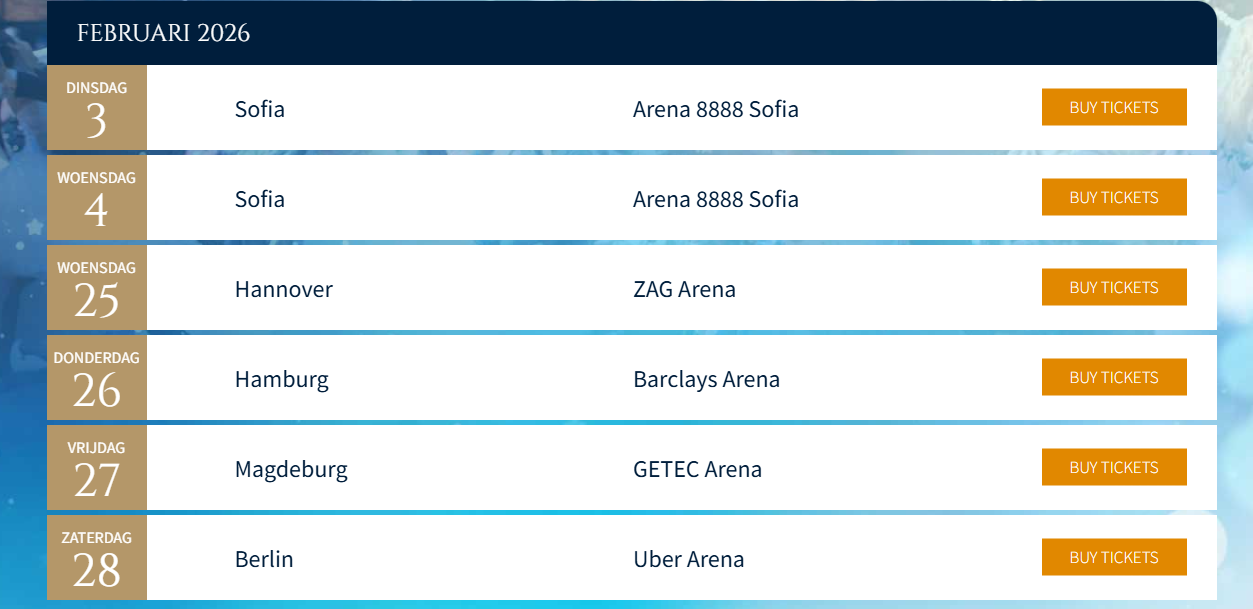Choose the Donderdag 26 date tile
The width and height of the screenshot is (1253, 609).
point(97,378)
